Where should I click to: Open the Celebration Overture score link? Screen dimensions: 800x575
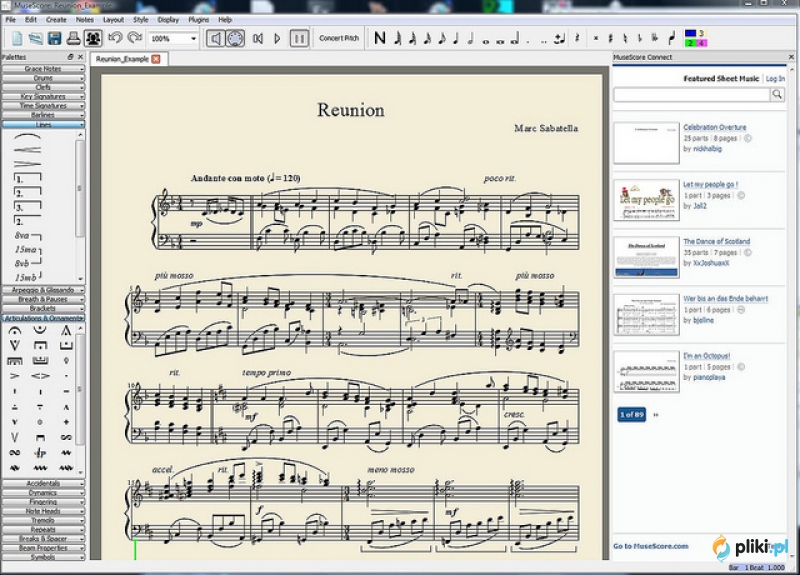pyautogui.click(x=714, y=127)
